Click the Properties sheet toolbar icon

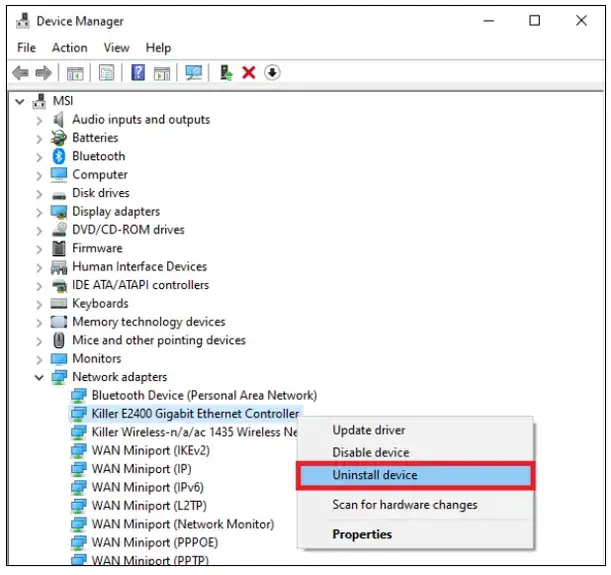[107, 73]
